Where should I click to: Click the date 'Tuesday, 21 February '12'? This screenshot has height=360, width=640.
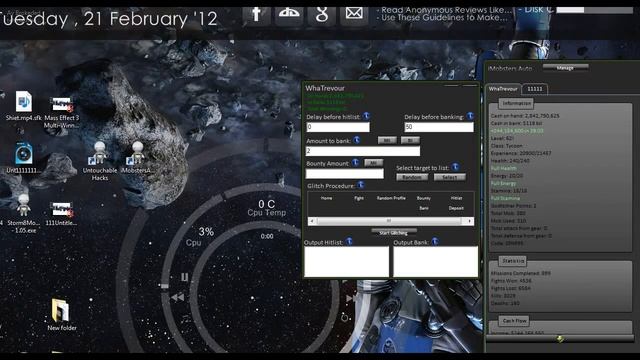109,19
